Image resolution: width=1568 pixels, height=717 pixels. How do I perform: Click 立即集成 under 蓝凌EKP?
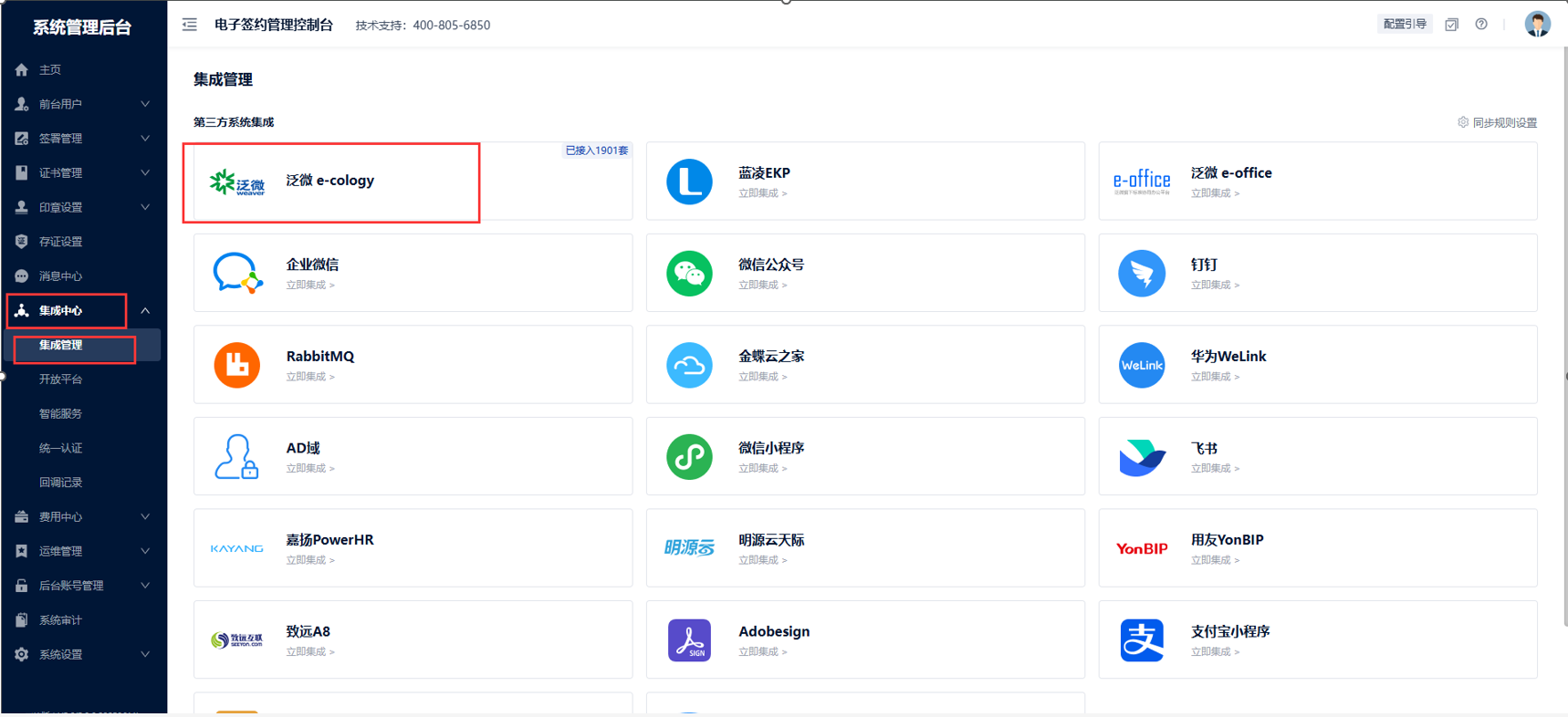click(762, 193)
